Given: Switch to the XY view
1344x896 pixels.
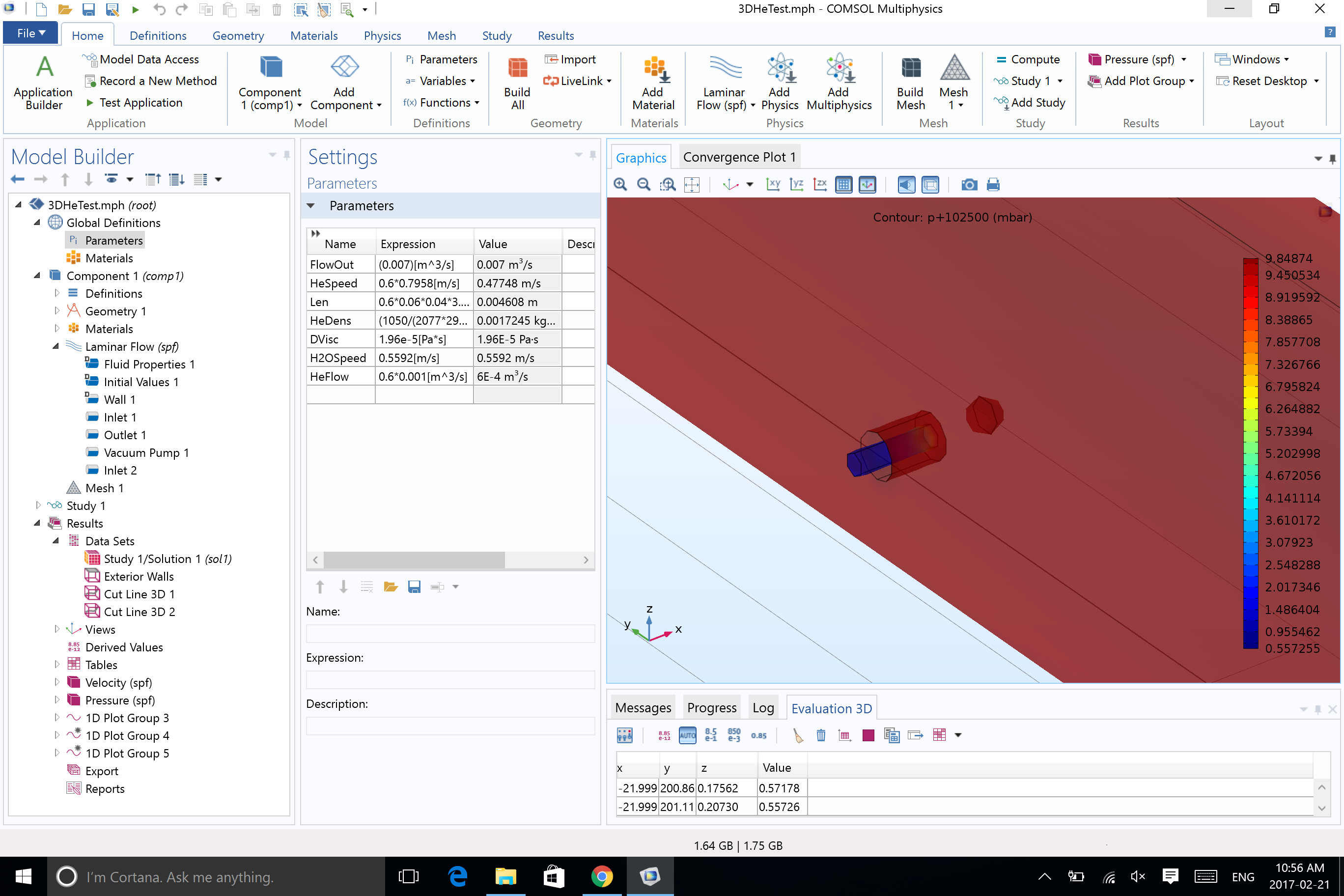Looking at the screenshot, I should tap(773, 185).
